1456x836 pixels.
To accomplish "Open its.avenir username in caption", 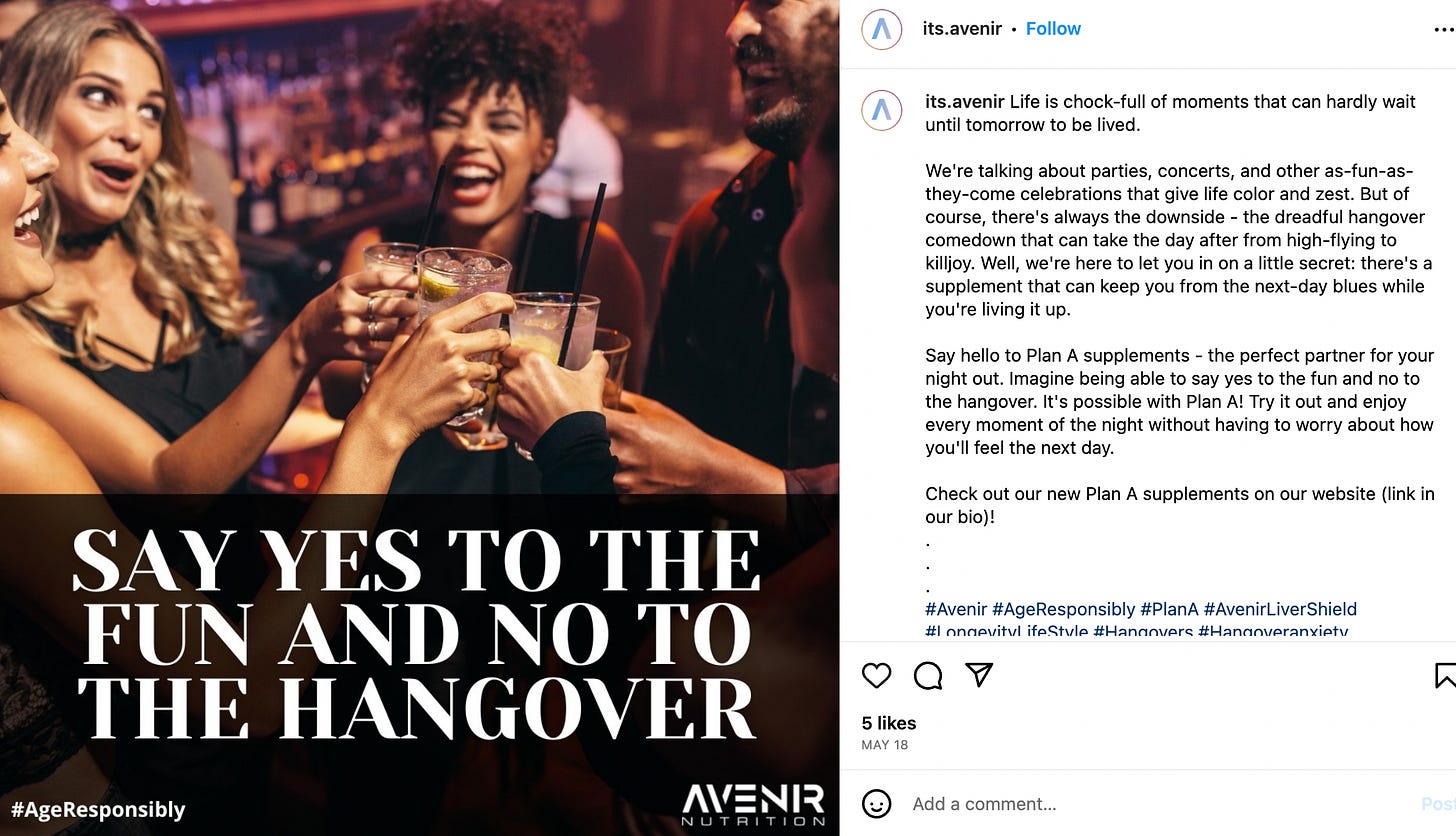I will coord(965,102).
